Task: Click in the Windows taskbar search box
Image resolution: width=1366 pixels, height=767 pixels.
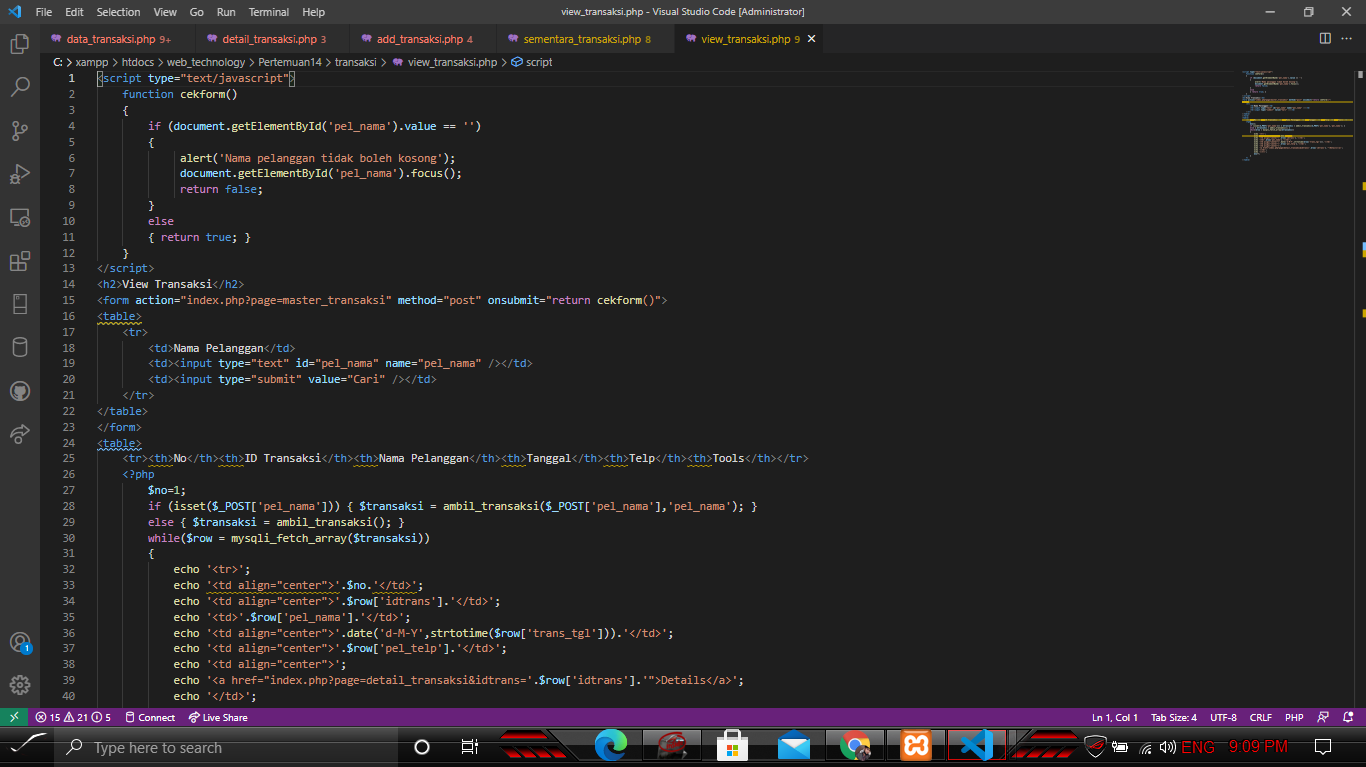Action: (x=228, y=747)
